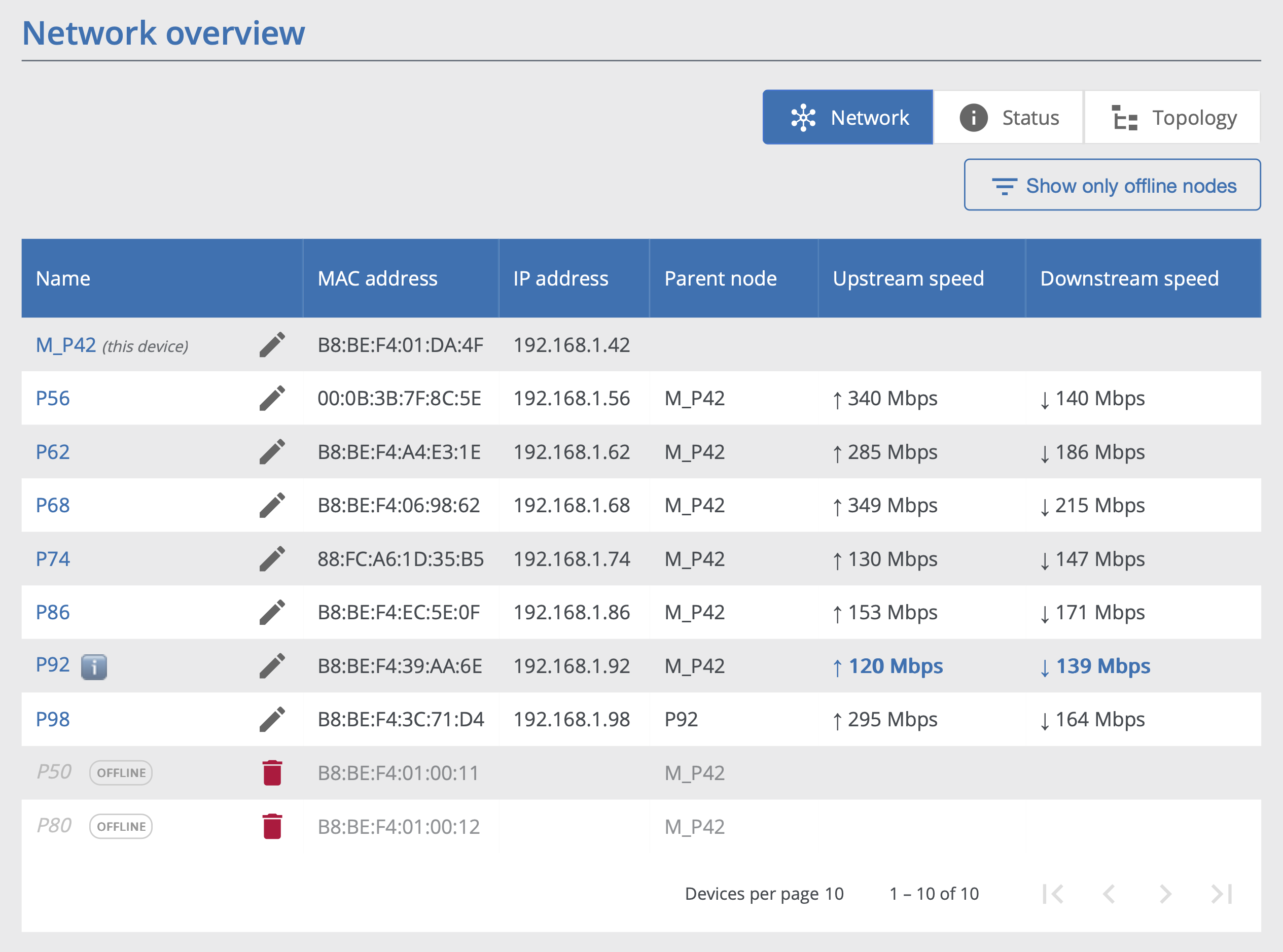The image size is (1283, 952).
Task: Open node P68 link
Action: [52, 505]
